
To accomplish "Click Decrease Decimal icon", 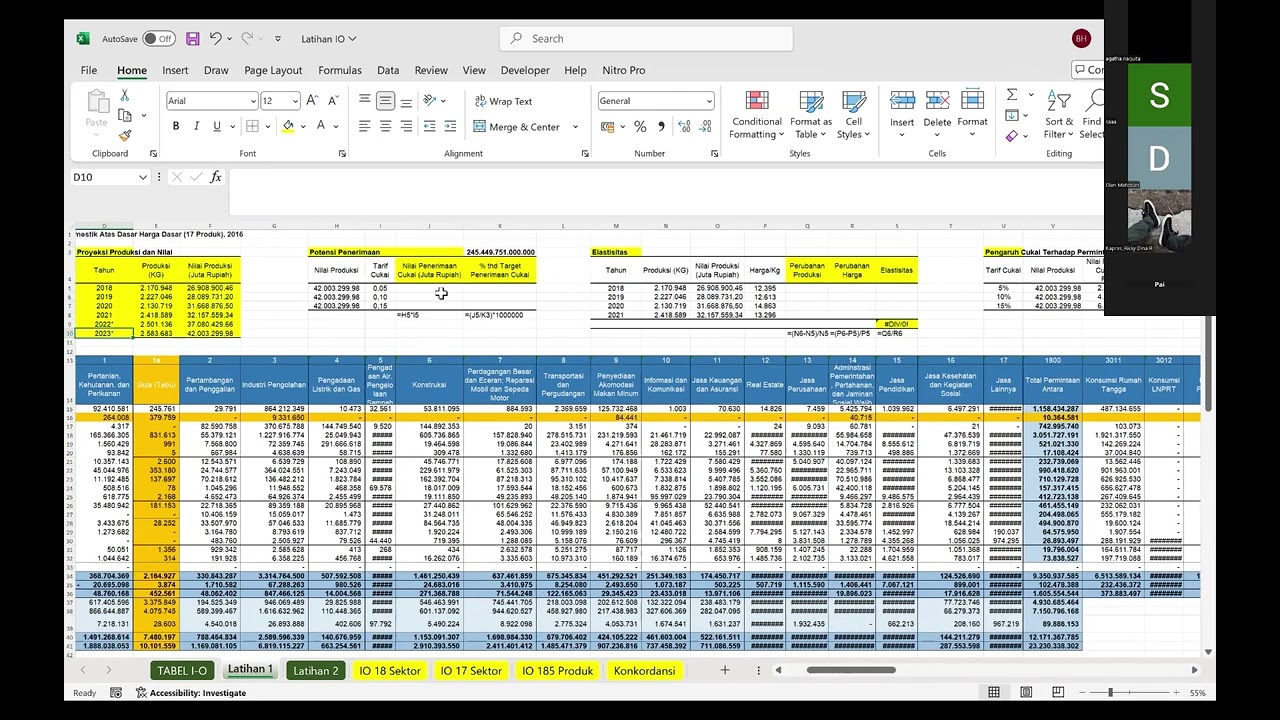I will (x=705, y=126).
